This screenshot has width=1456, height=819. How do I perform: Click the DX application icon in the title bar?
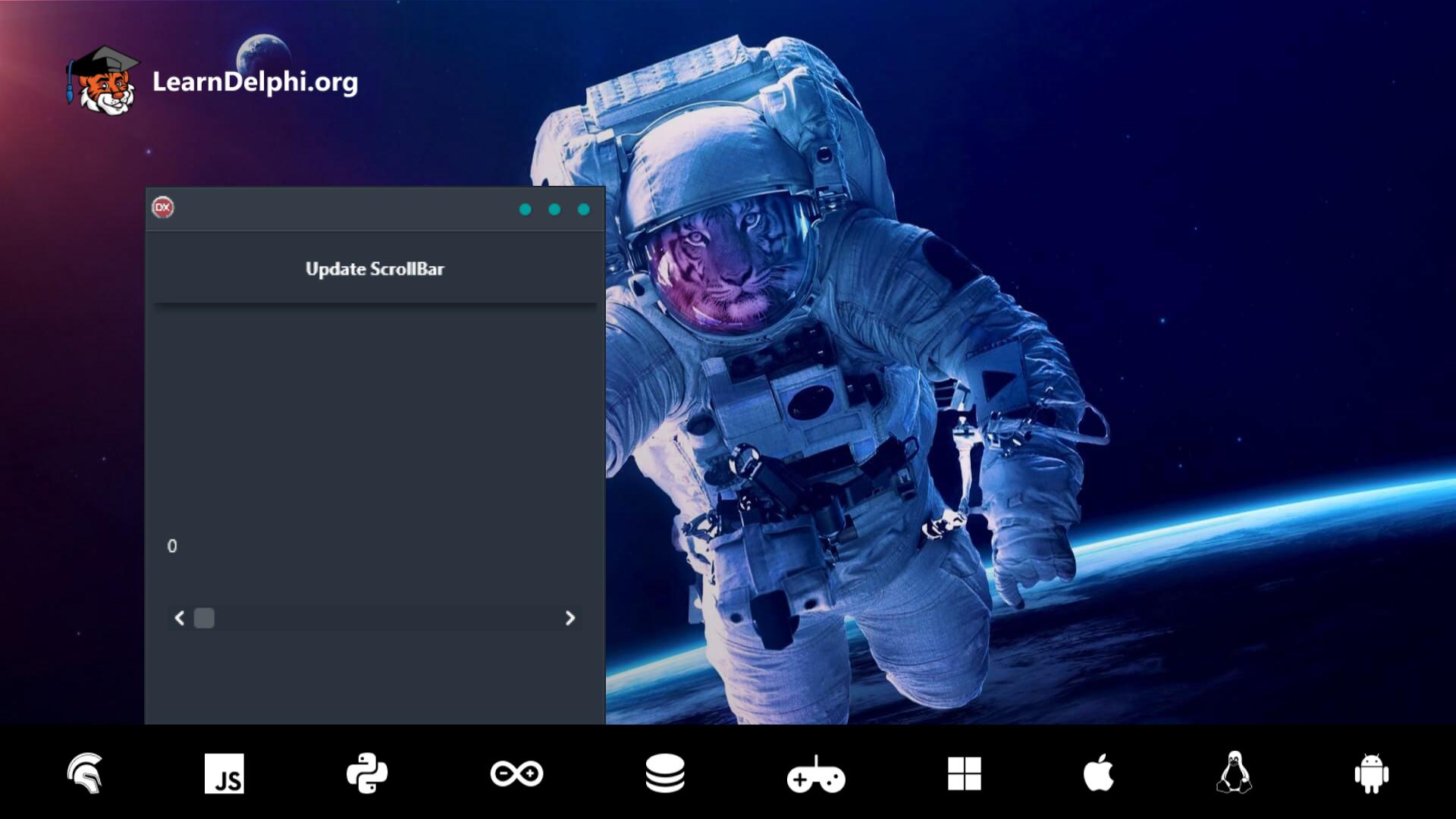pos(162,208)
